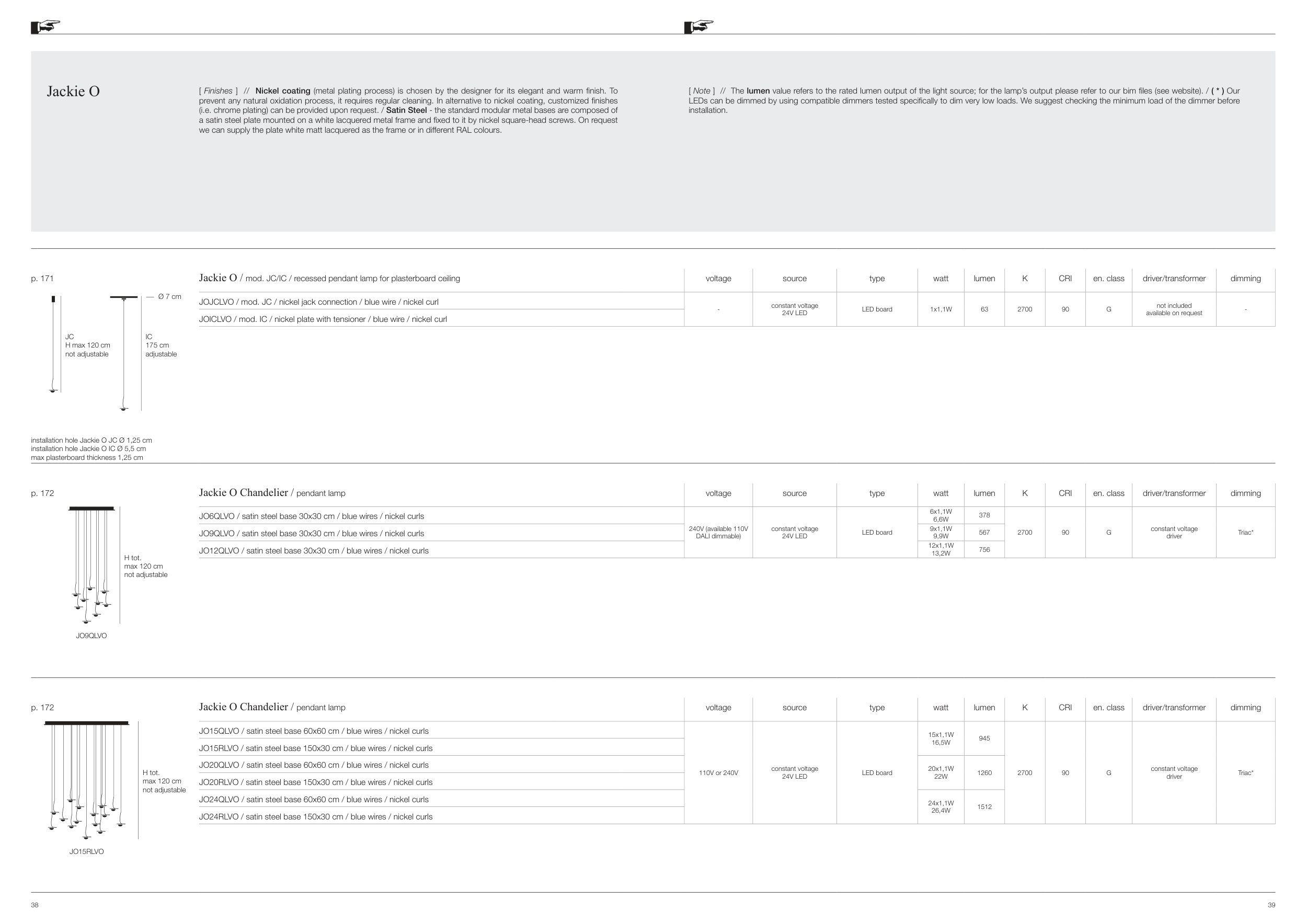Click the JOJCLVO product code row
Image resolution: width=1307 pixels, height=924 pixels.
[x=318, y=302]
